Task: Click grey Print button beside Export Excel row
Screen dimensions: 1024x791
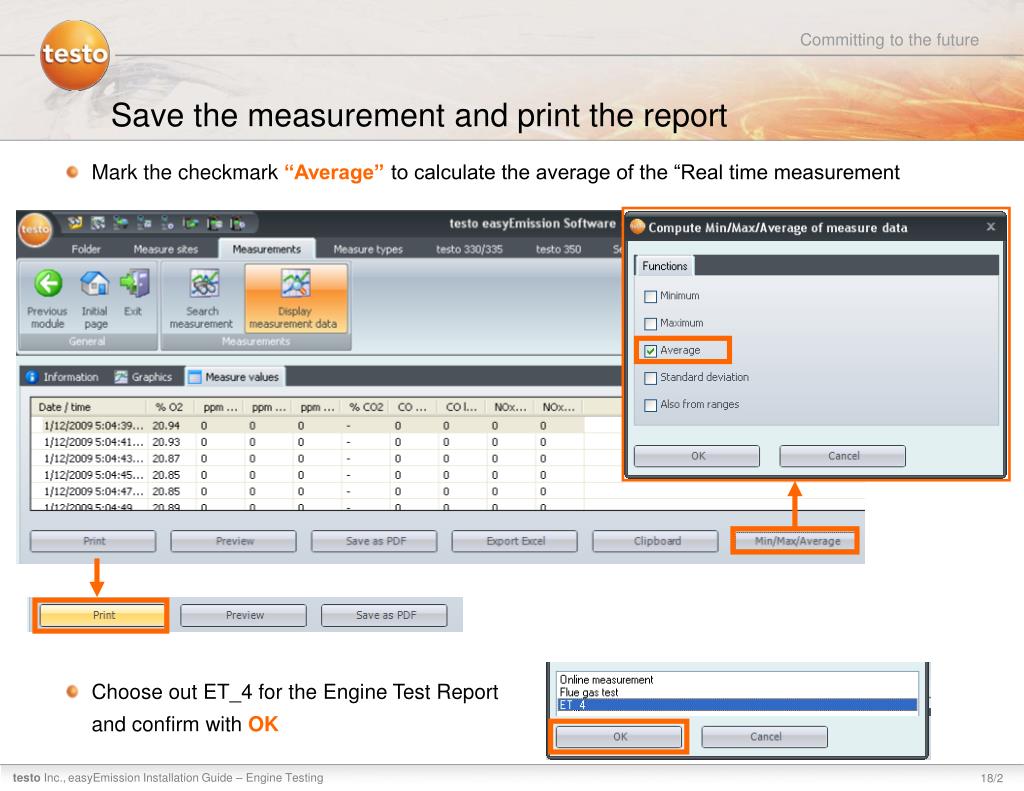Action: click(93, 541)
